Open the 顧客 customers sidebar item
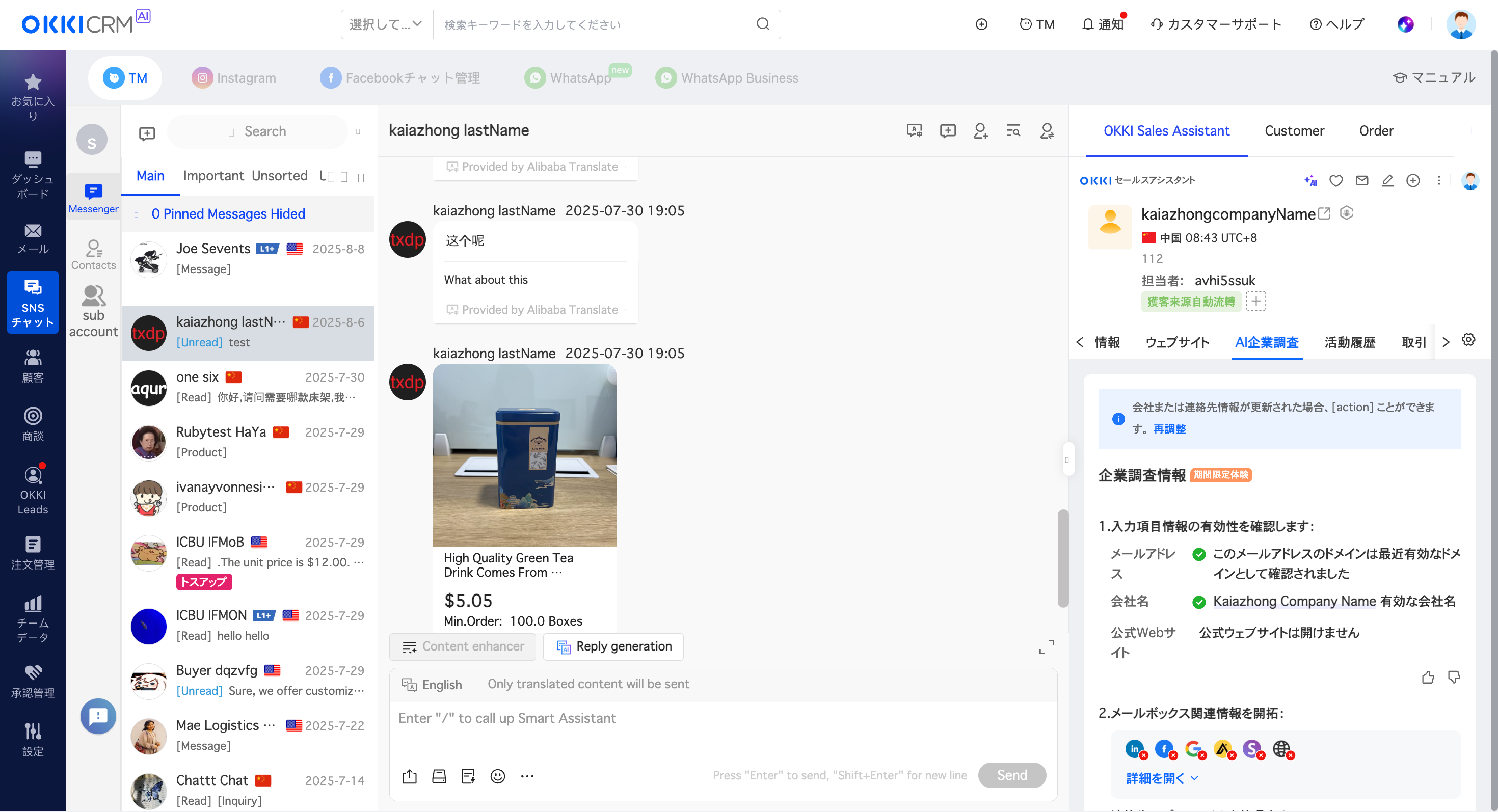Image resolution: width=1498 pixels, height=812 pixels. click(x=33, y=366)
